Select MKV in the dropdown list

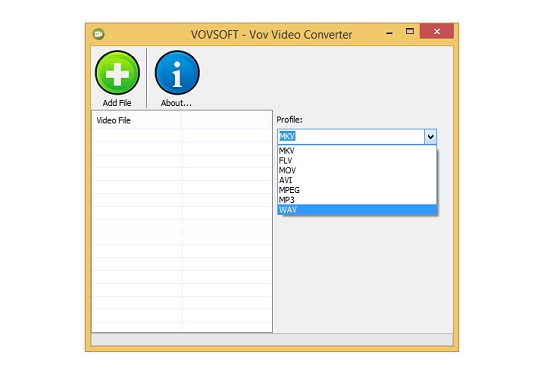(357, 151)
